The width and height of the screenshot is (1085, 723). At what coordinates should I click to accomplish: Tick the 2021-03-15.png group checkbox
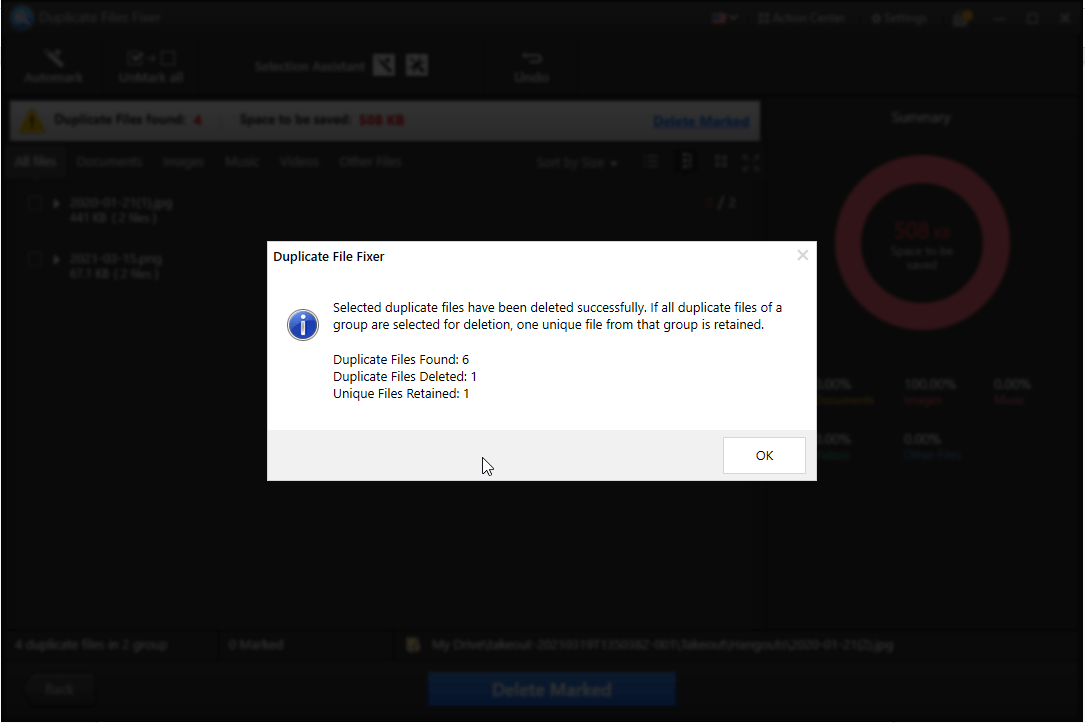35,260
